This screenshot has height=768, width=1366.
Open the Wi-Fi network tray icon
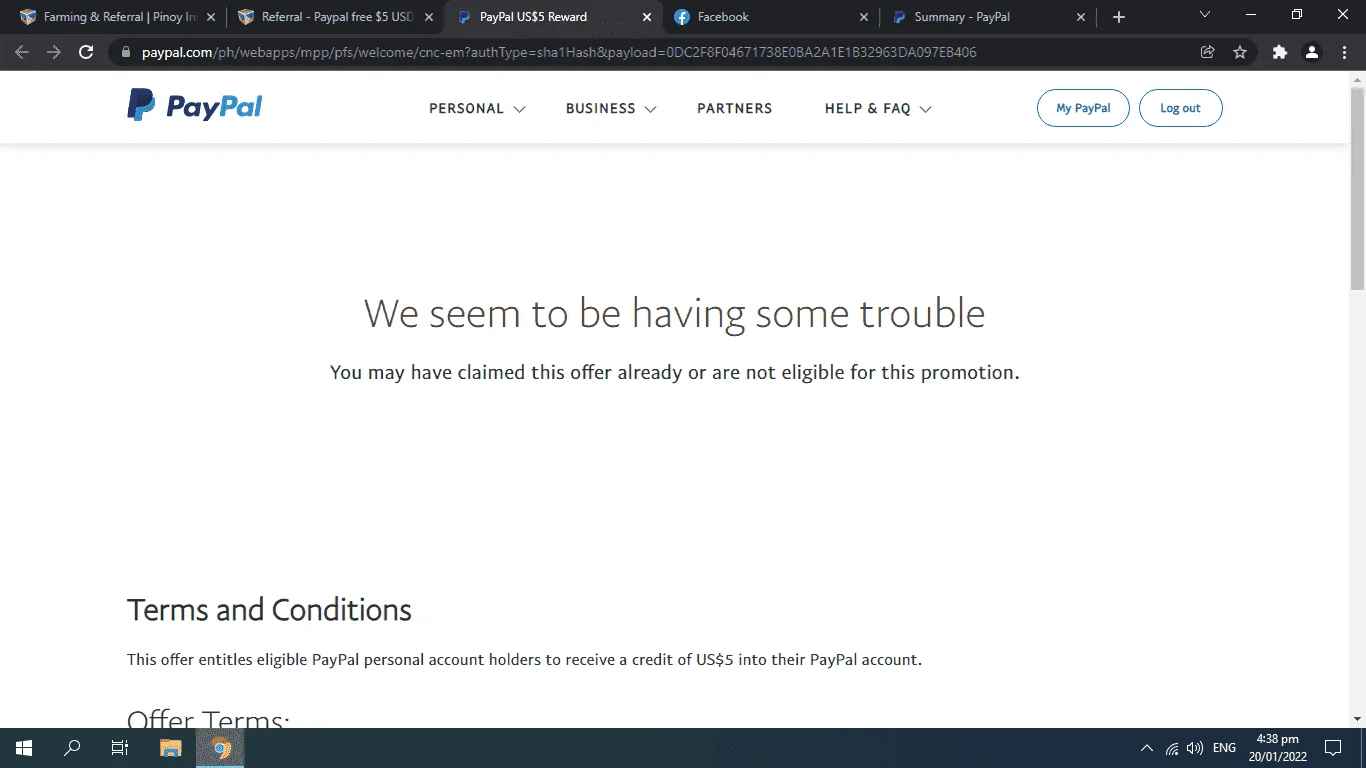(x=1172, y=748)
